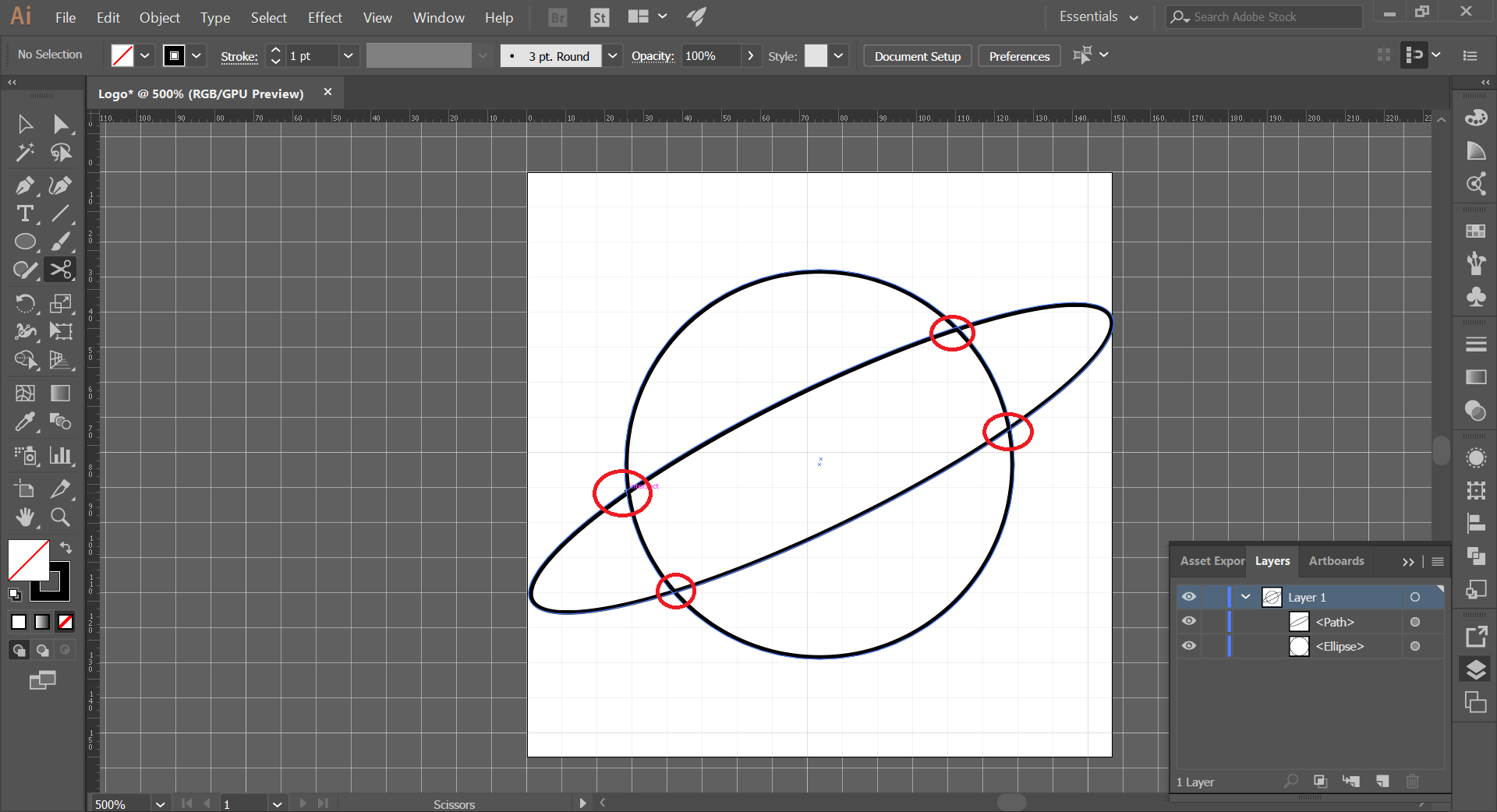Pick the Rotate tool
Screen dimensions: 1497x812
(25, 303)
